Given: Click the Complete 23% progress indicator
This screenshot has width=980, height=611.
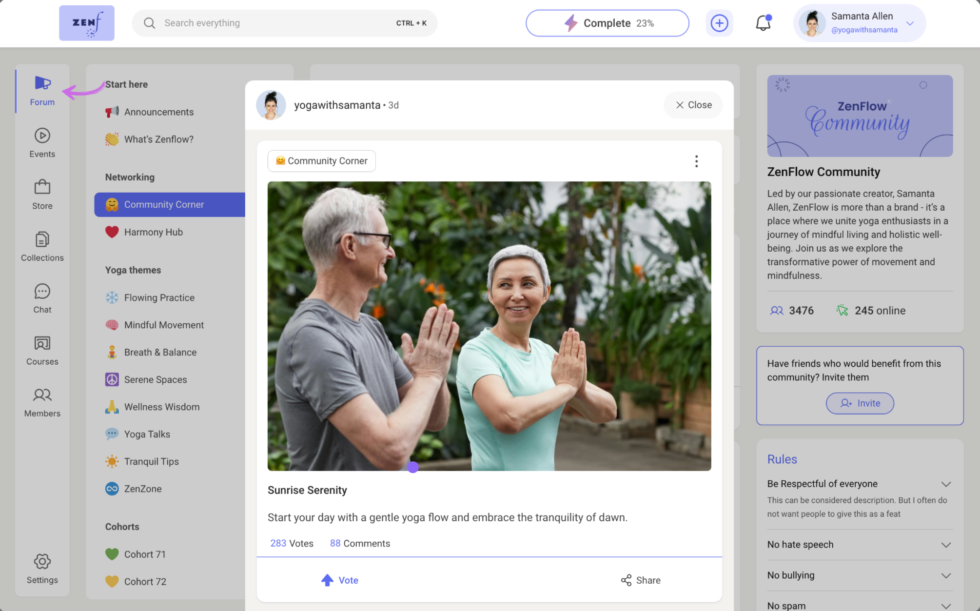Looking at the screenshot, I should (x=607, y=23).
